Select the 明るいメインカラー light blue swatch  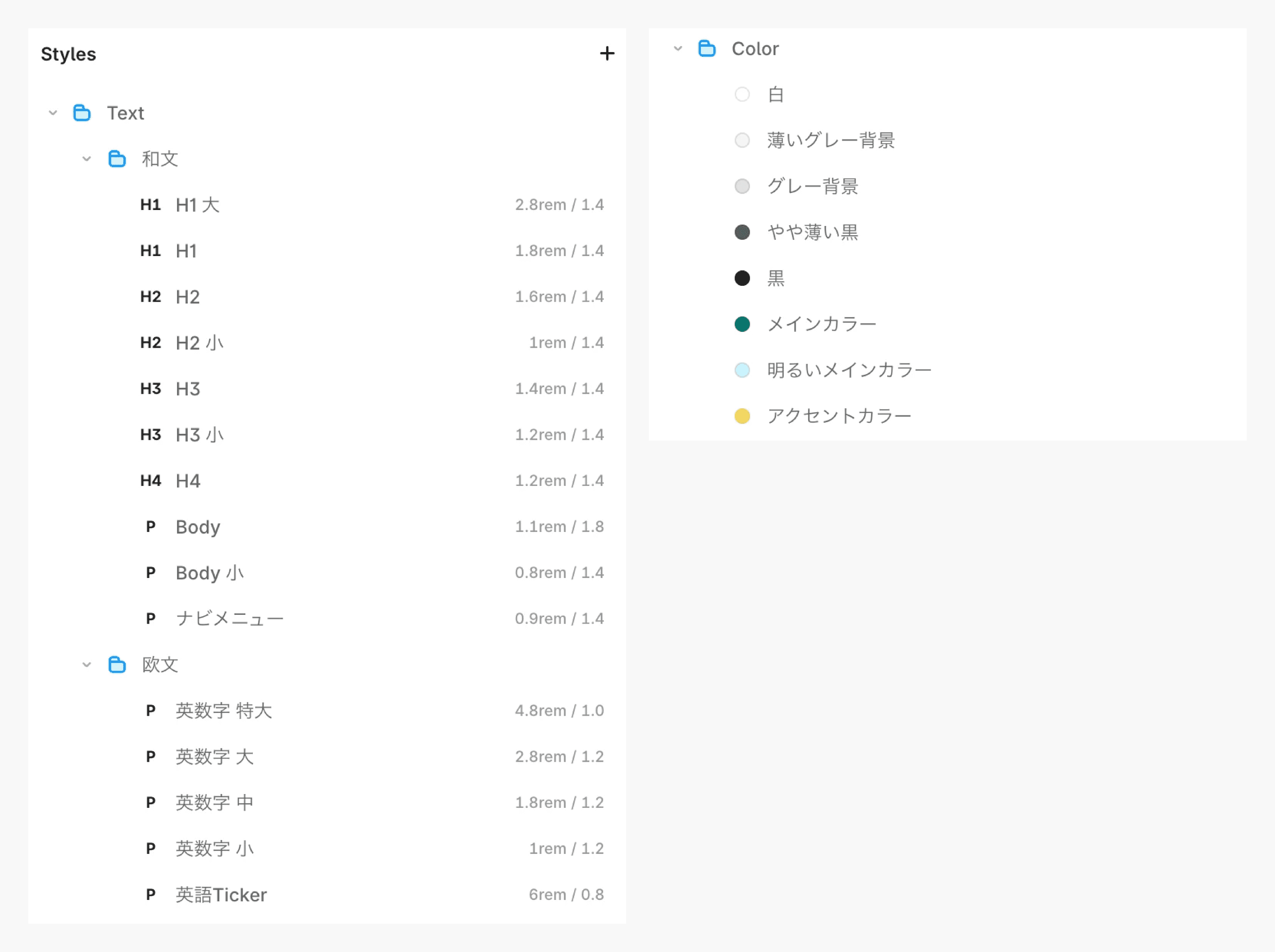742,370
